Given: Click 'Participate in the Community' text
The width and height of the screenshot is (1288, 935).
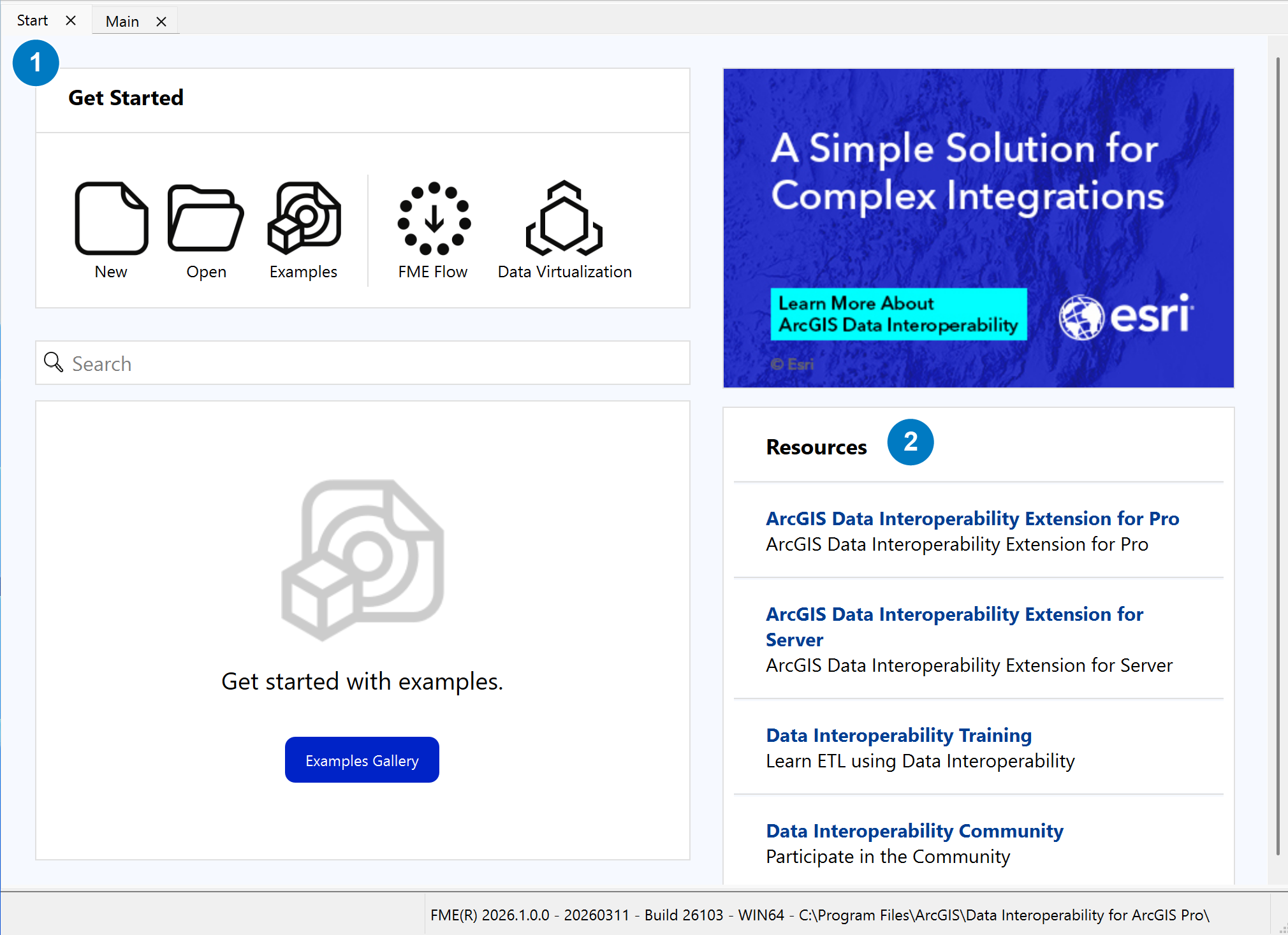Looking at the screenshot, I should [888, 857].
